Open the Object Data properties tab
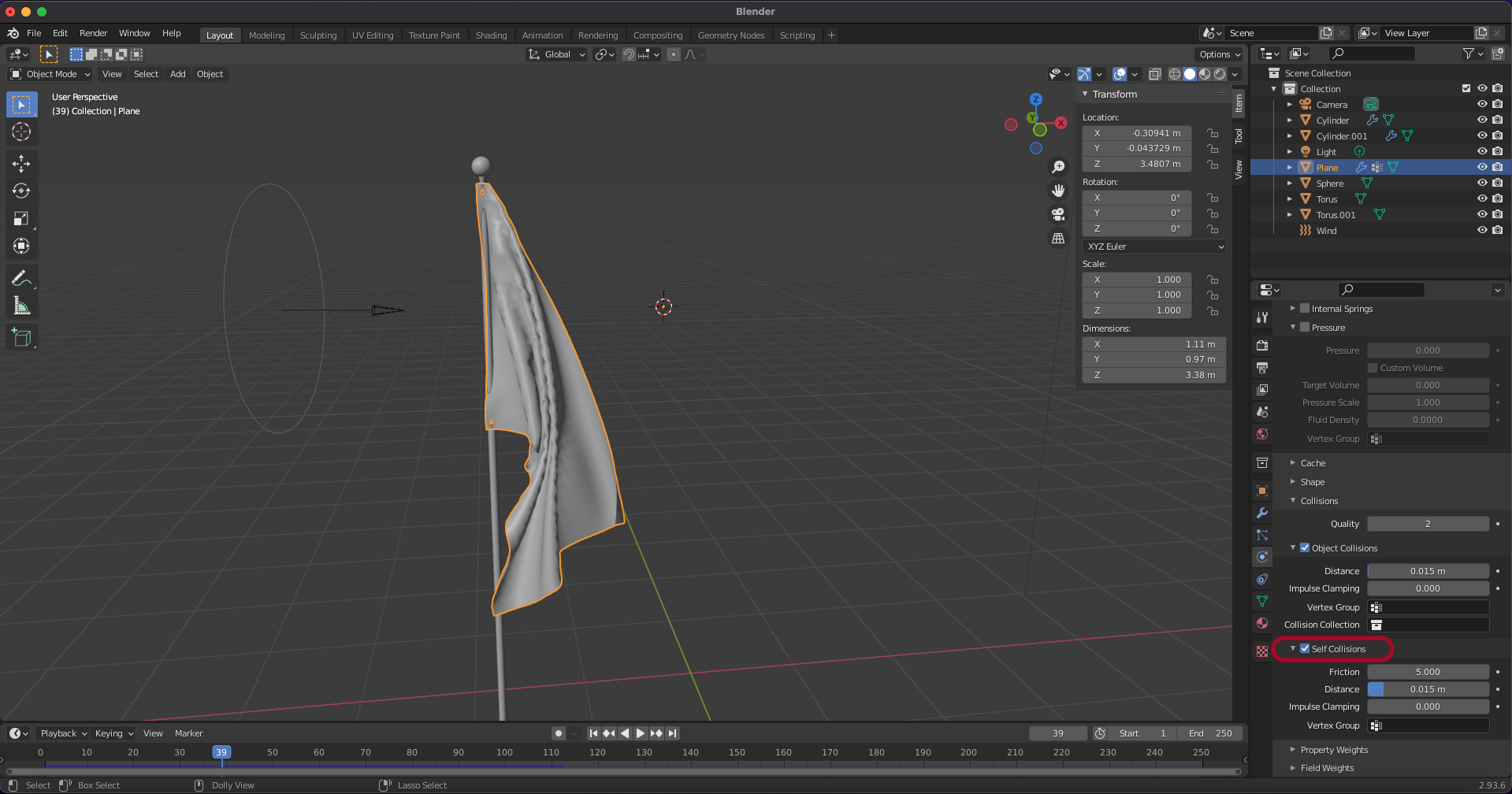Viewport: 1512px width, 794px height. coord(1262,601)
